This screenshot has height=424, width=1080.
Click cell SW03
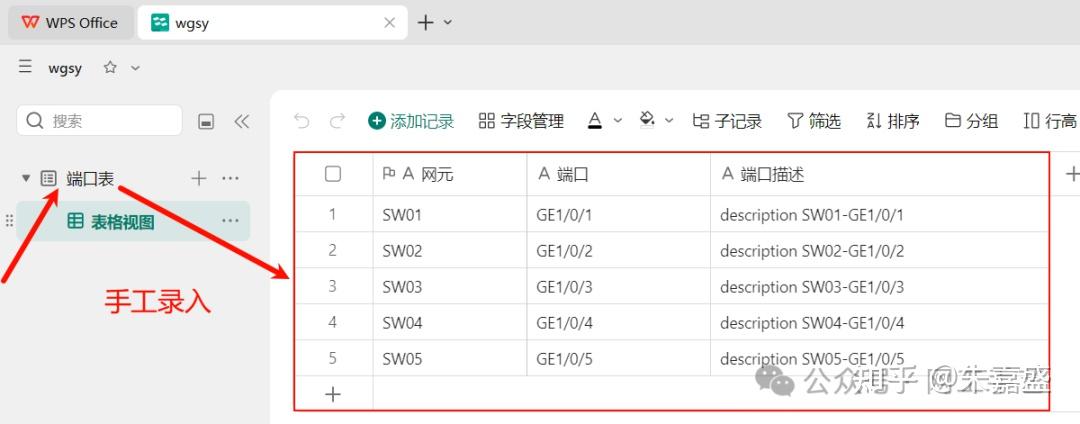[450, 286]
